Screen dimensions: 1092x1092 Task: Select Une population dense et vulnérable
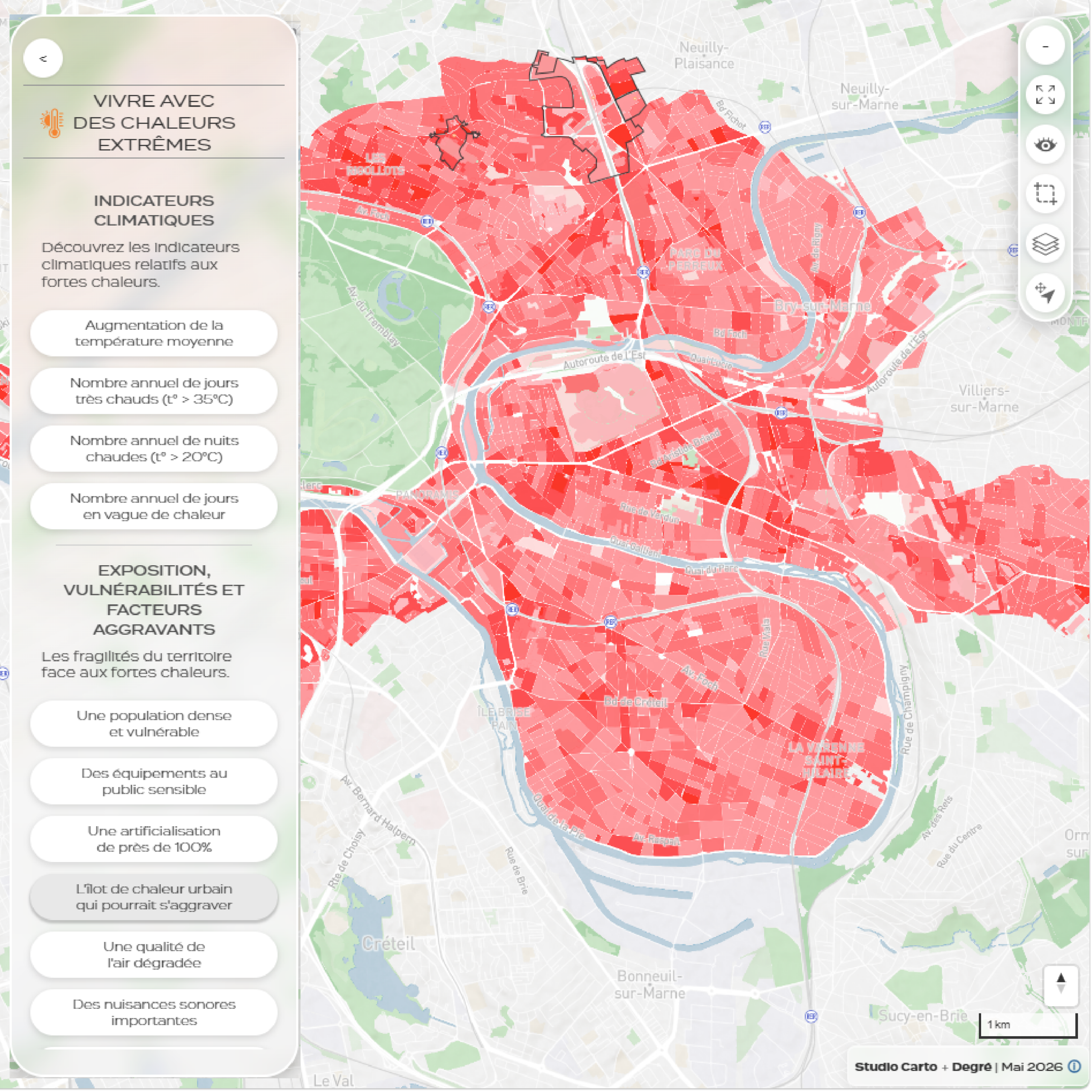[x=154, y=723]
